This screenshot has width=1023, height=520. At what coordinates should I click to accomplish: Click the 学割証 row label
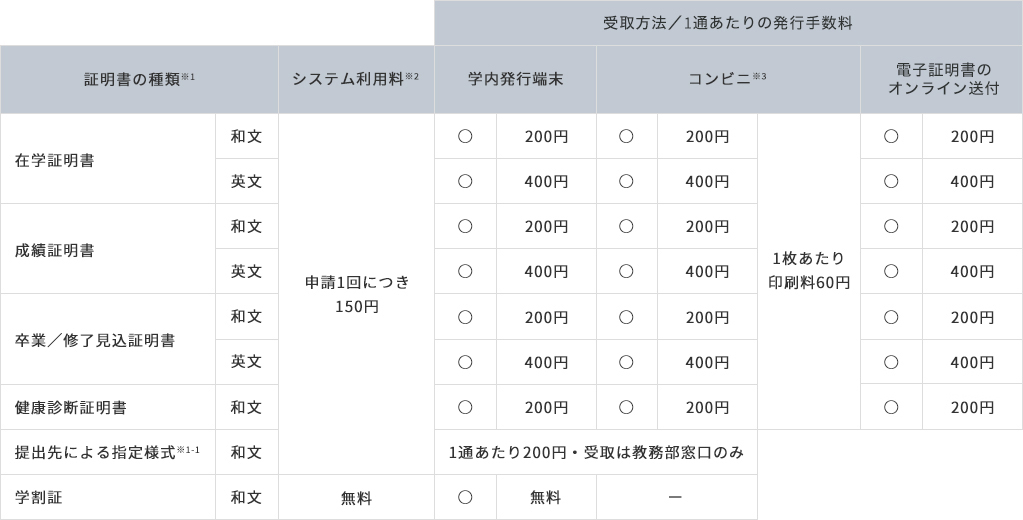[39, 497]
